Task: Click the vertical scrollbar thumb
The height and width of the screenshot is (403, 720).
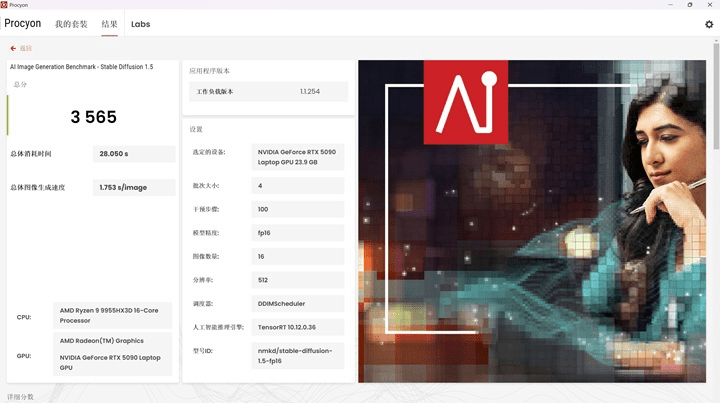Action: click(x=716, y=95)
